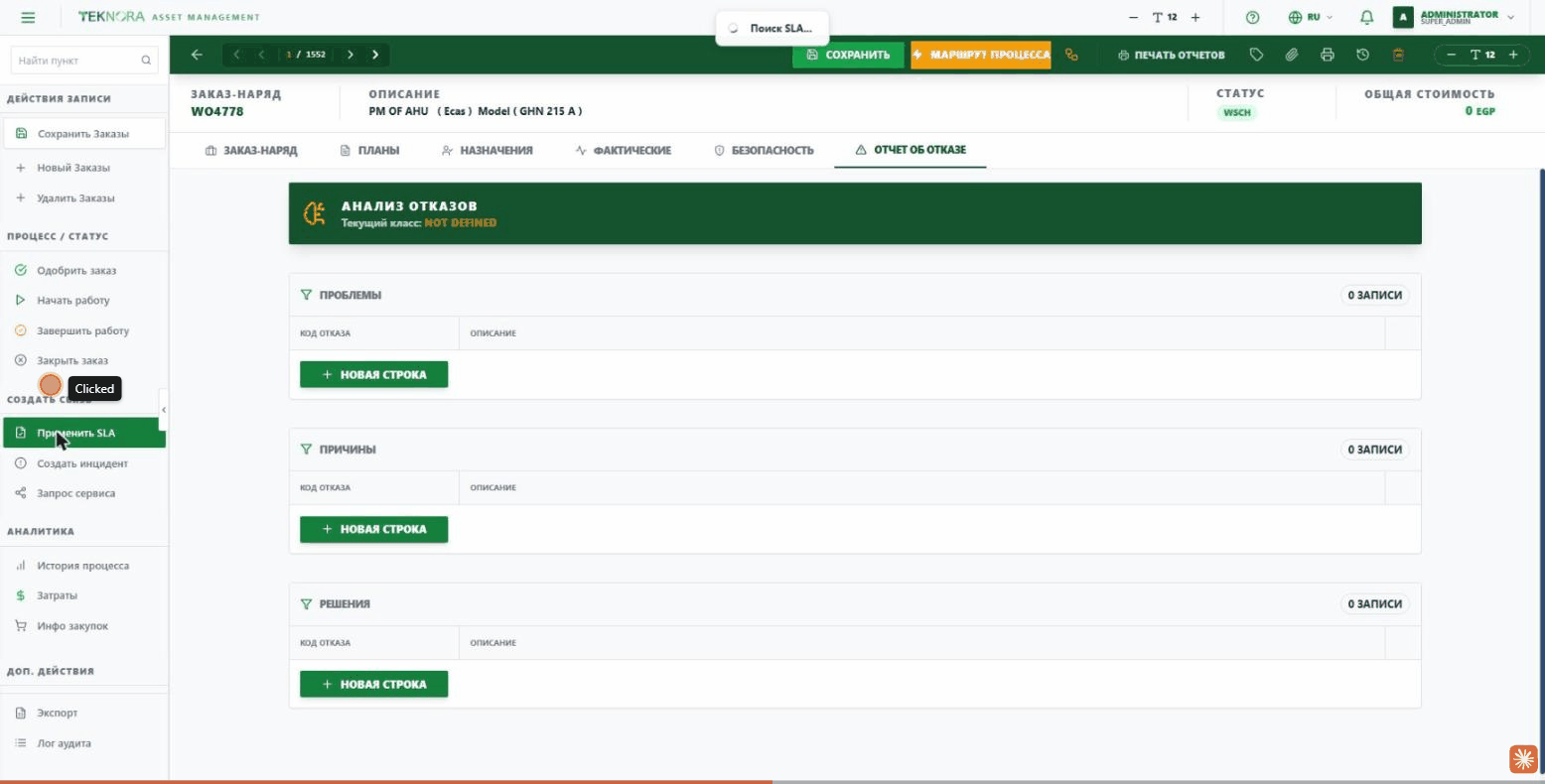Select Отчет об отказе tab
This screenshot has height=784, width=1545.
coord(911,150)
